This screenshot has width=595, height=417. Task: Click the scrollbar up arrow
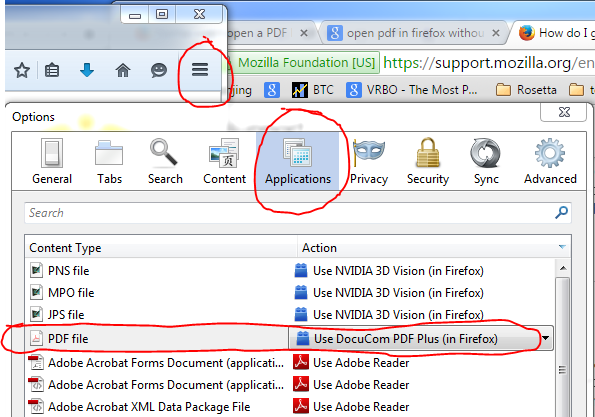[563, 268]
